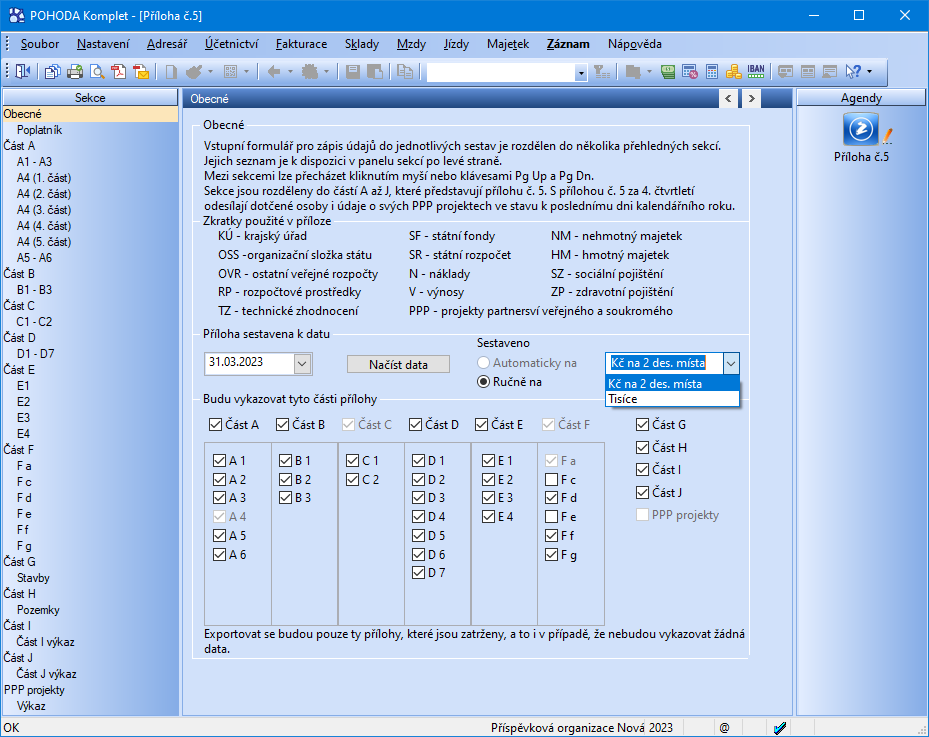This screenshot has height=737, width=929.
Task: Open dropdown arrow next to help icon
Action: point(869,72)
